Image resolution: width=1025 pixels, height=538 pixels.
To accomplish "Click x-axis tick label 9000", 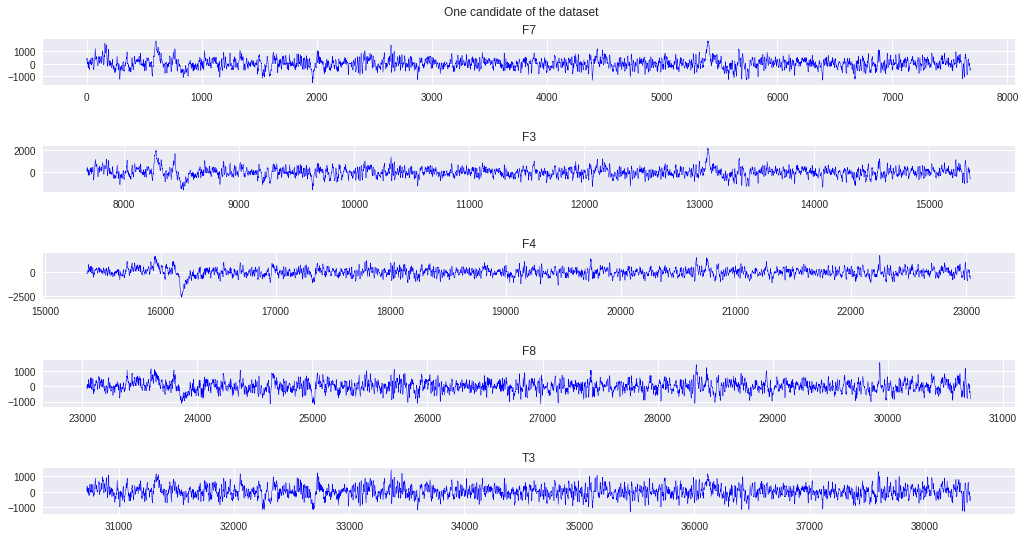I will (239, 205).
